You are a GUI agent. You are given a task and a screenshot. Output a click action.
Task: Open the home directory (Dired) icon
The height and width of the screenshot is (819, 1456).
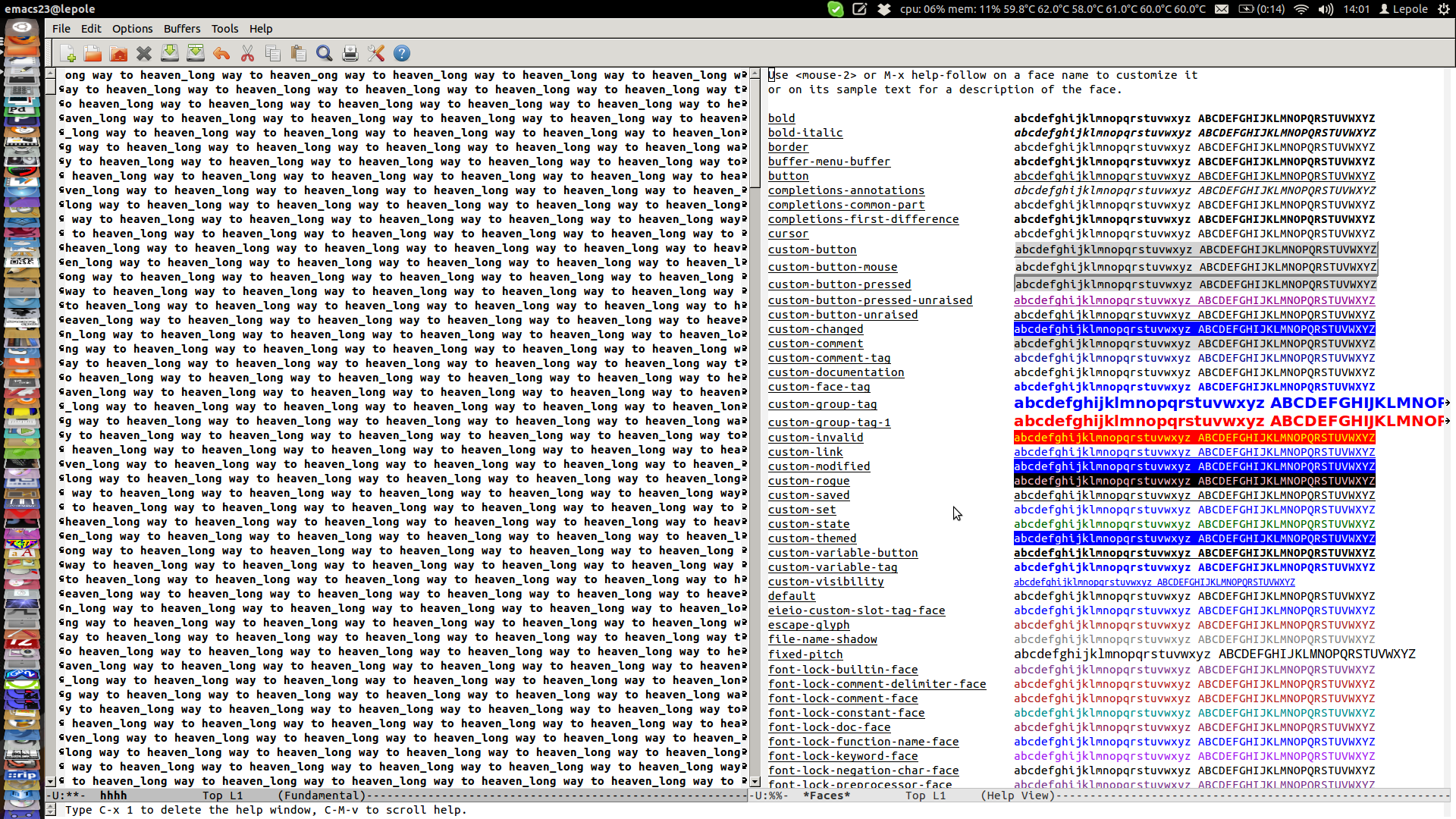[118, 53]
